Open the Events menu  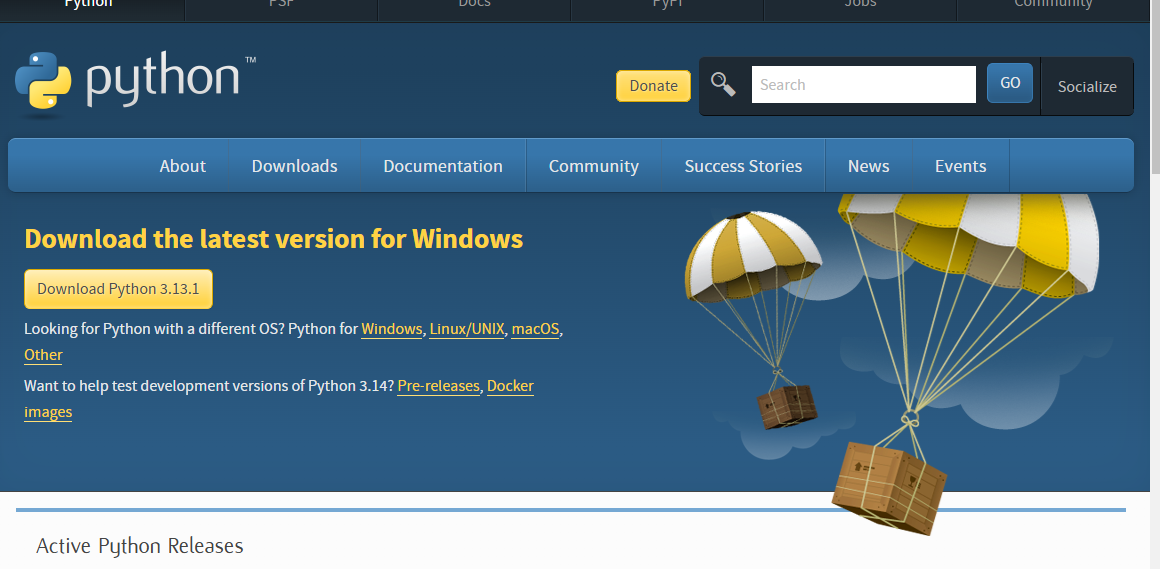tap(960, 166)
